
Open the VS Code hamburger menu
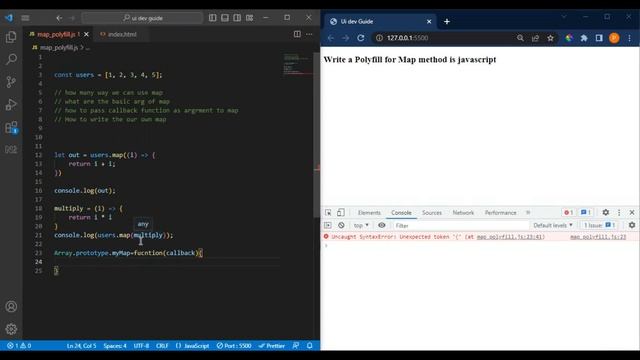click(x=25, y=18)
